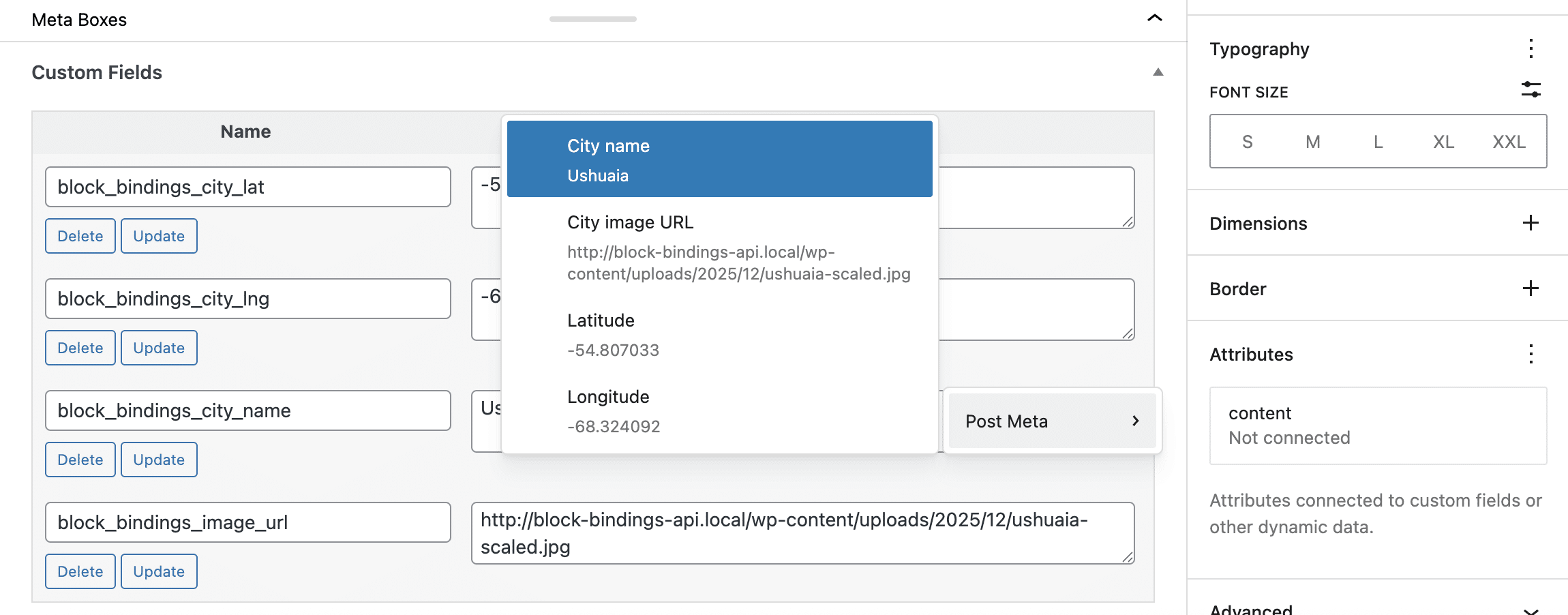Open the Attributes options menu
1568x615 pixels.
tap(1531, 354)
